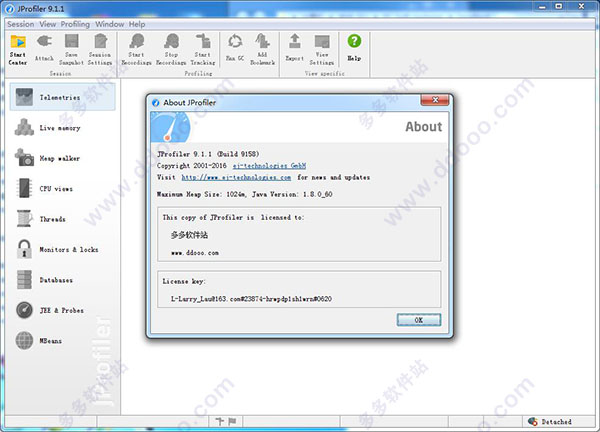Open the CPU views section
The width and height of the screenshot is (600, 432).
62,188
